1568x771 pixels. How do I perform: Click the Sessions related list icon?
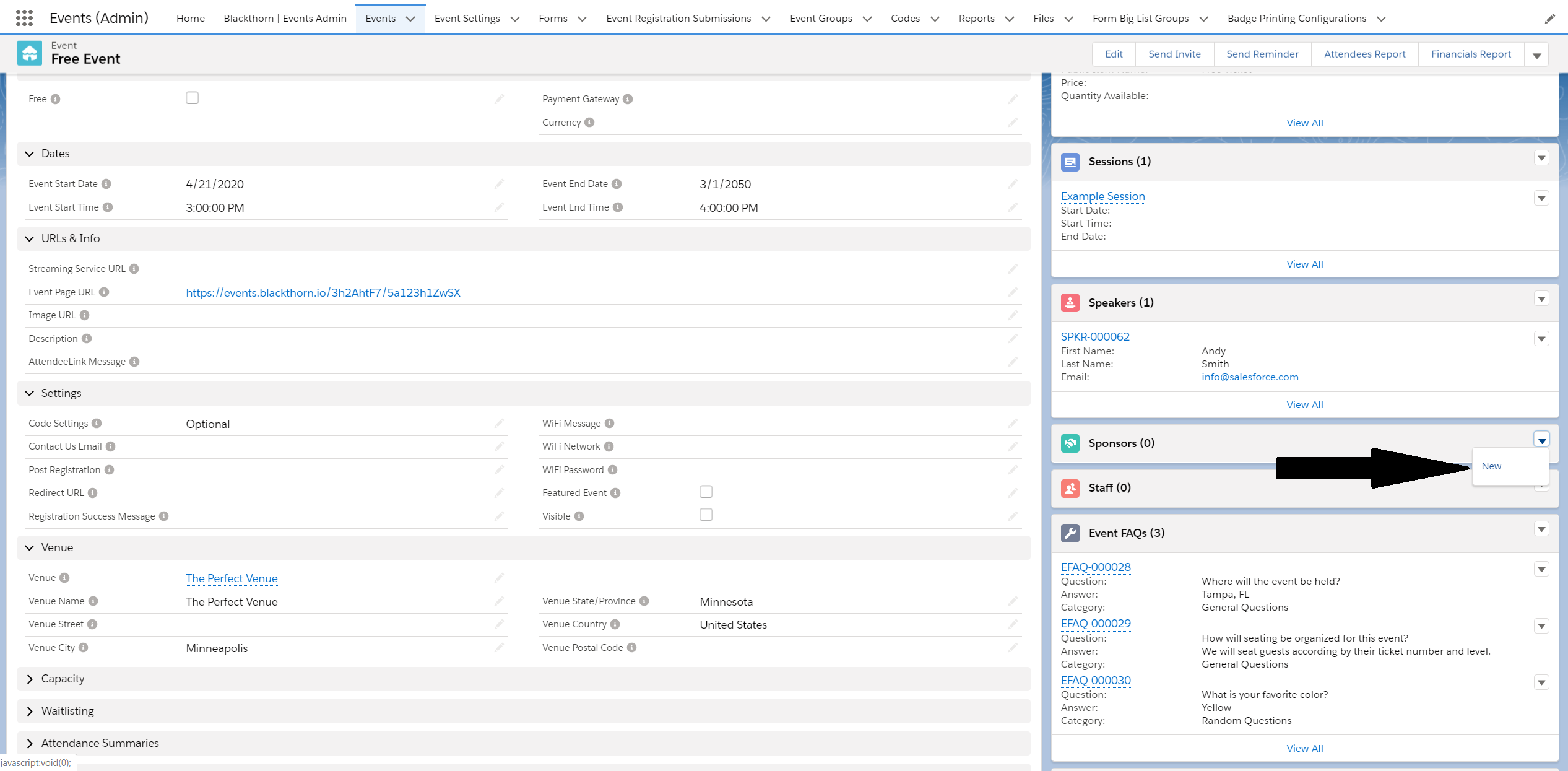click(1070, 162)
